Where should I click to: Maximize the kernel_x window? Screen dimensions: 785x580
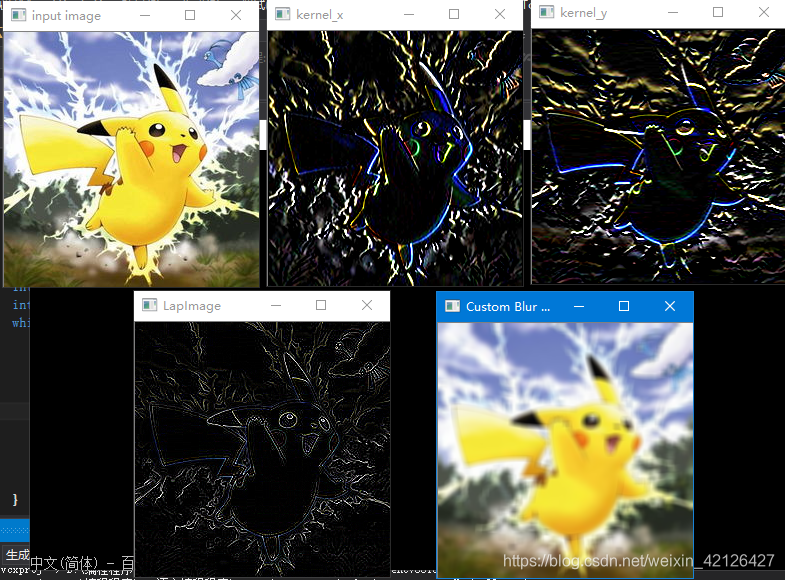click(x=454, y=14)
